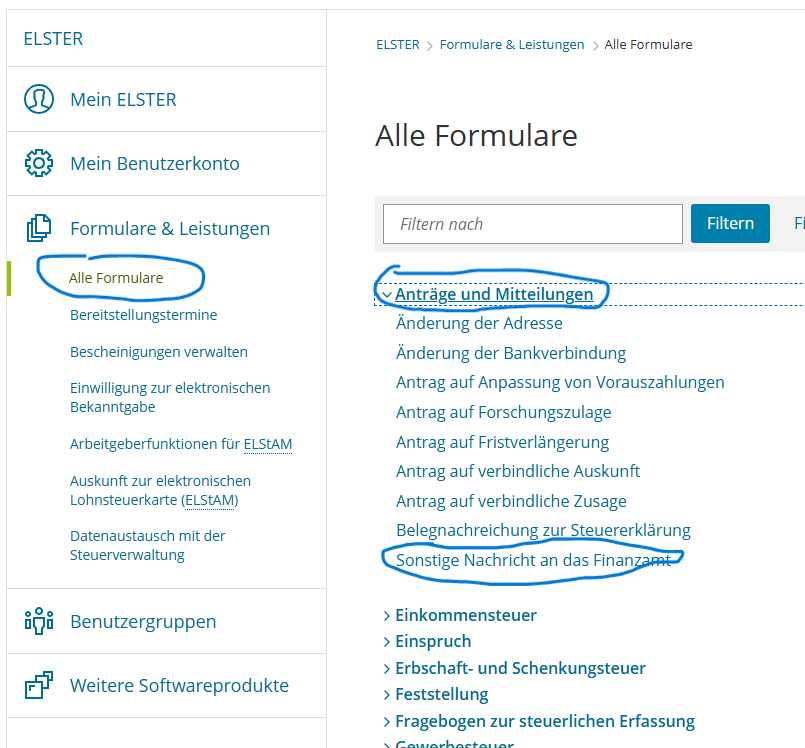Viewport: 805px width, 748px height.
Task: Open Antrag auf Fristverlängerung form
Action: [x=502, y=442]
